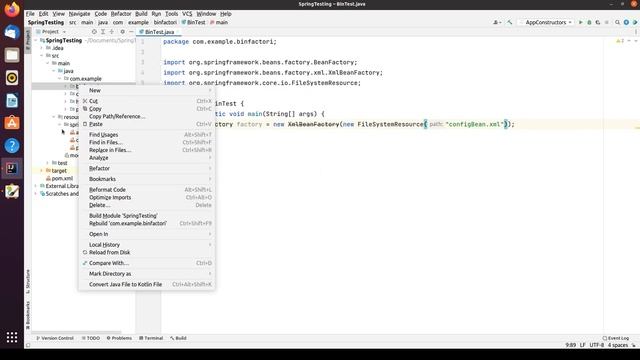The height and width of the screenshot is (360, 640).
Task: Open Help icon in the dock
Action: point(12,146)
